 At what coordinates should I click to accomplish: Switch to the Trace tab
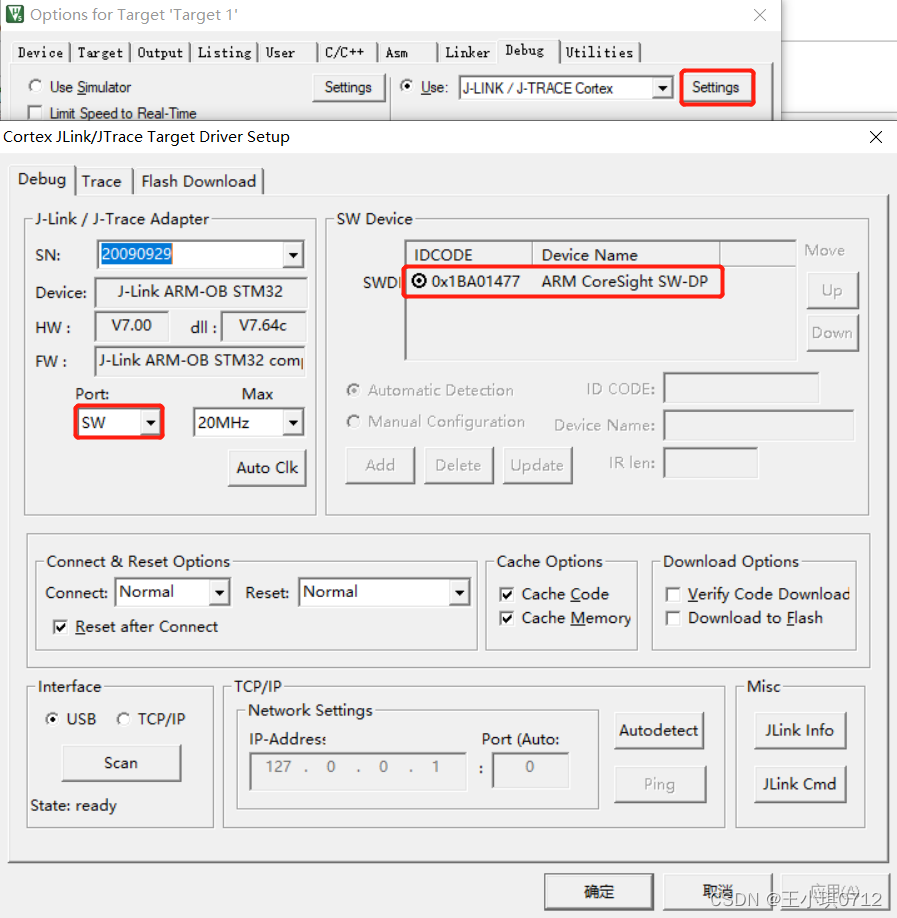tap(103, 181)
